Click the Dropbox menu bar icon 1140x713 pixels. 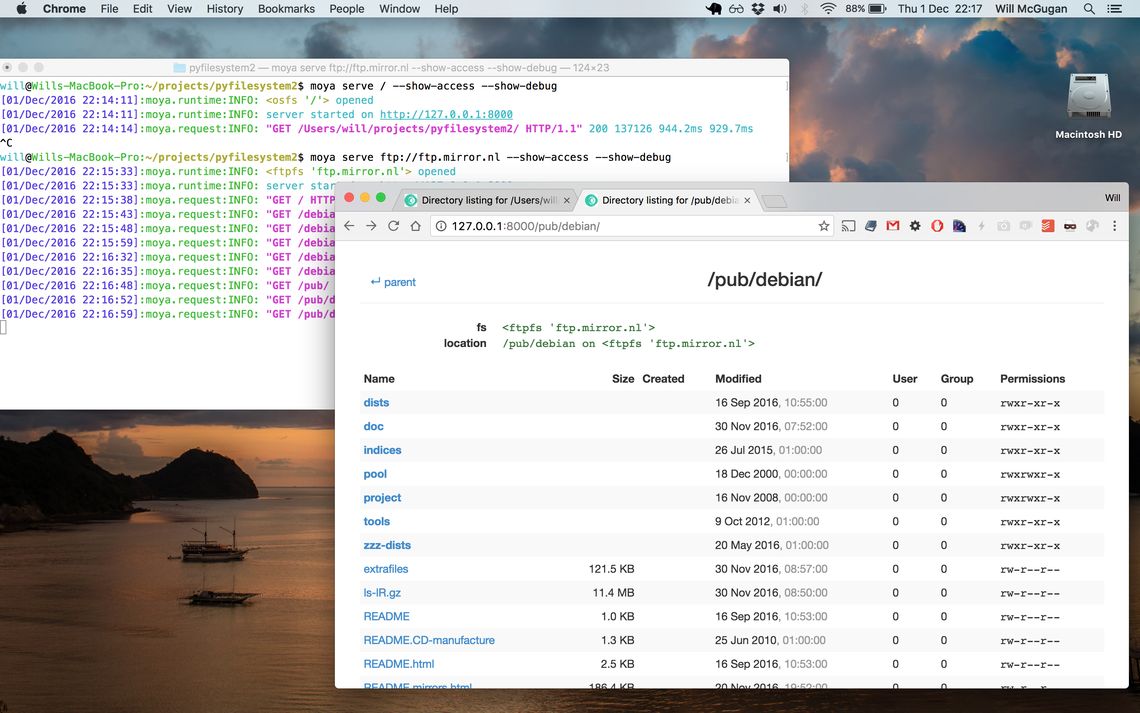[758, 9]
